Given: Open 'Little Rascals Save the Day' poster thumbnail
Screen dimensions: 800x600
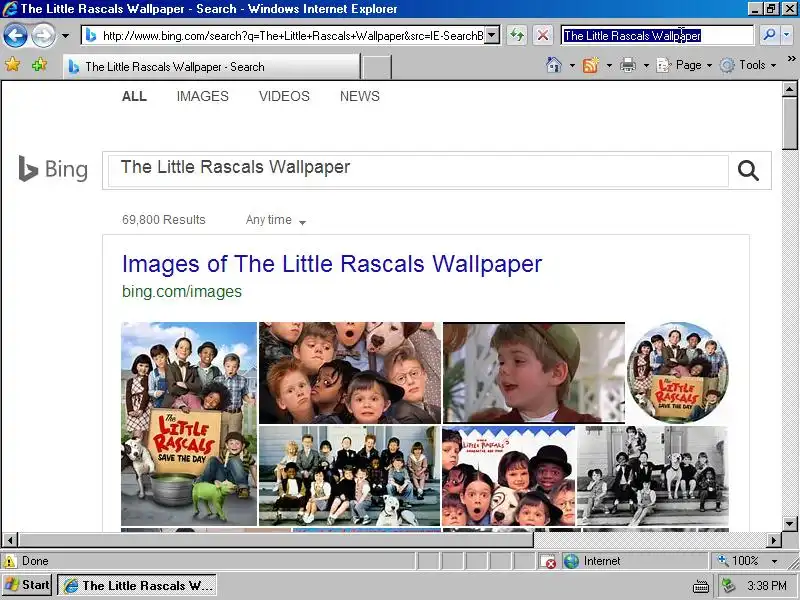Looking at the screenshot, I should pos(189,423).
